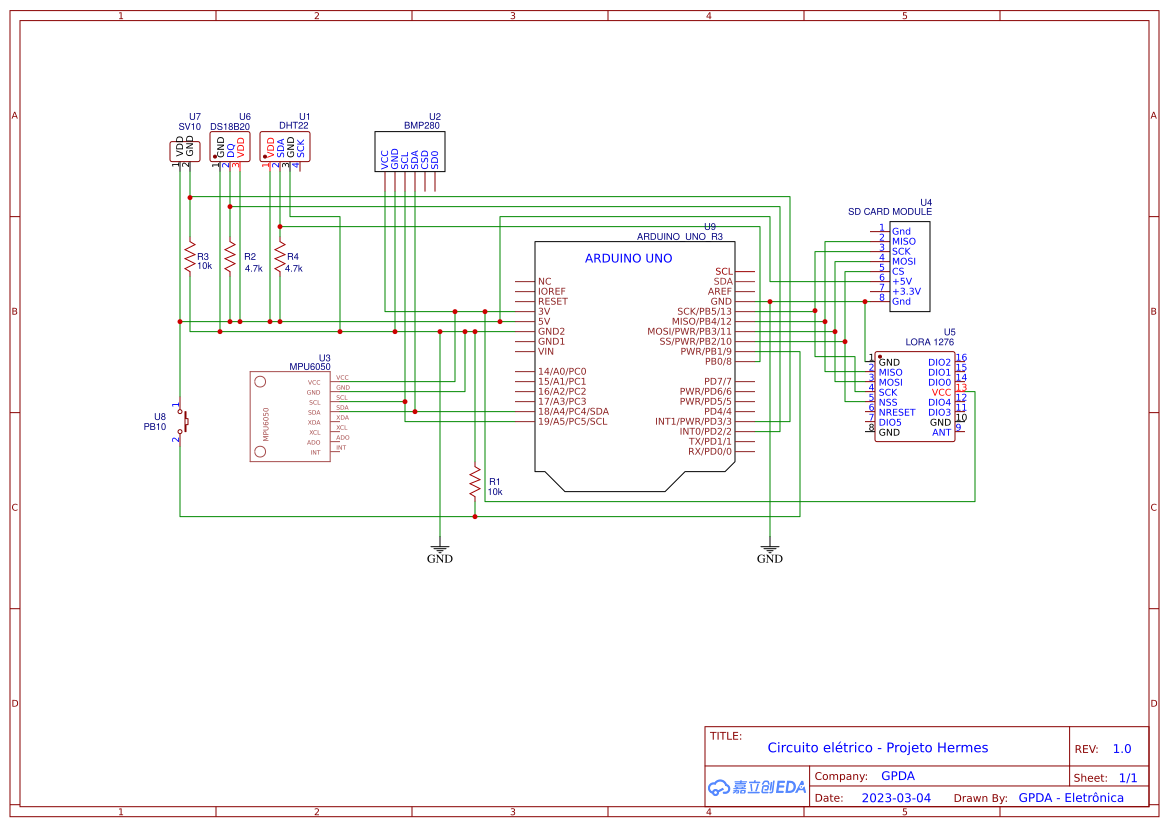The width and height of the screenshot is (1169, 827).
Task: Click the PB10 push button symbol
Action: 182,421
